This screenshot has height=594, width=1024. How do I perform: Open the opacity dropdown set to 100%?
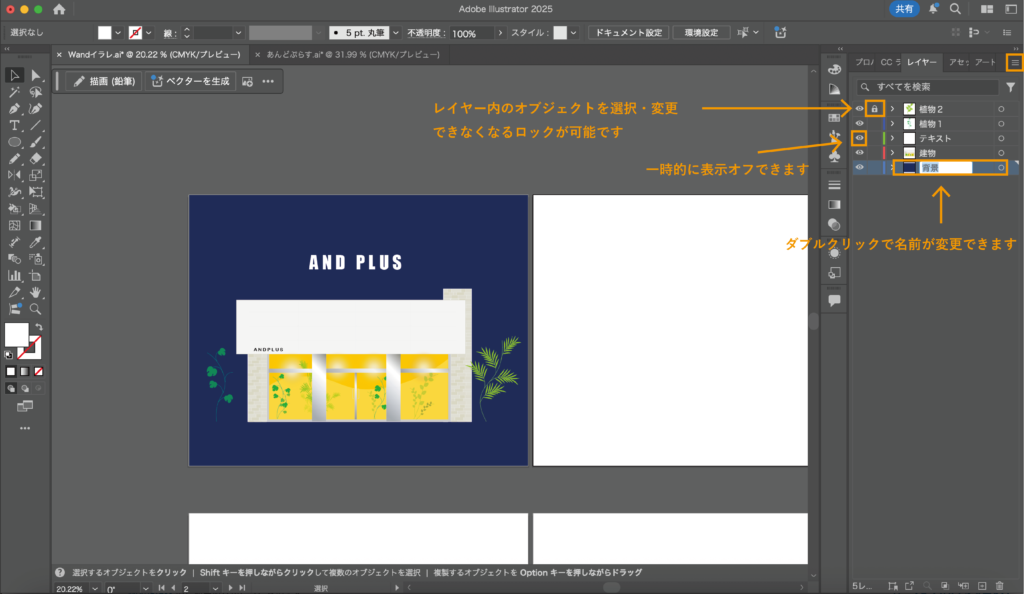pos(500,32)
